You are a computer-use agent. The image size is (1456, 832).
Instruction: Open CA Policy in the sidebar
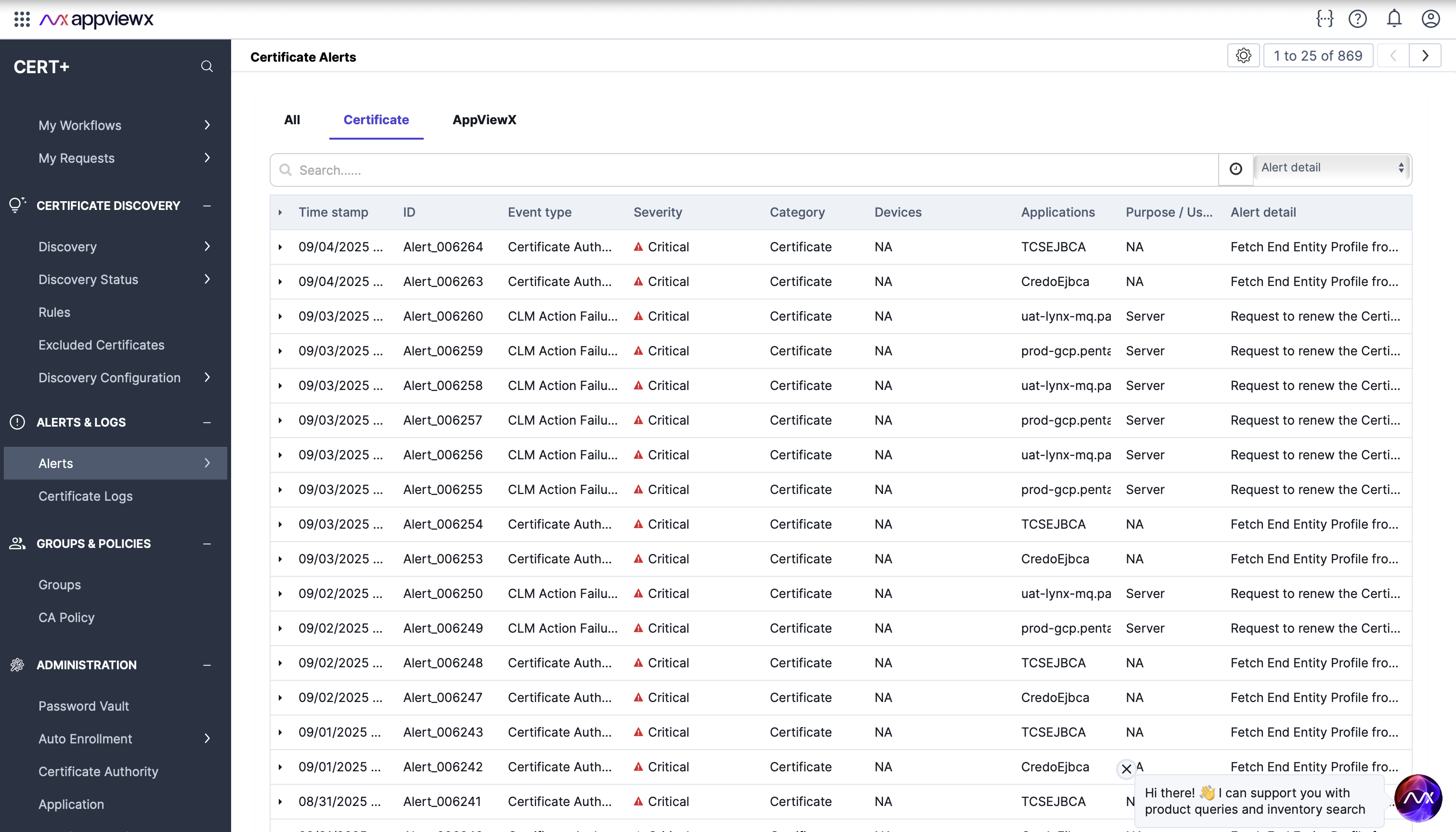click(66, 617)
